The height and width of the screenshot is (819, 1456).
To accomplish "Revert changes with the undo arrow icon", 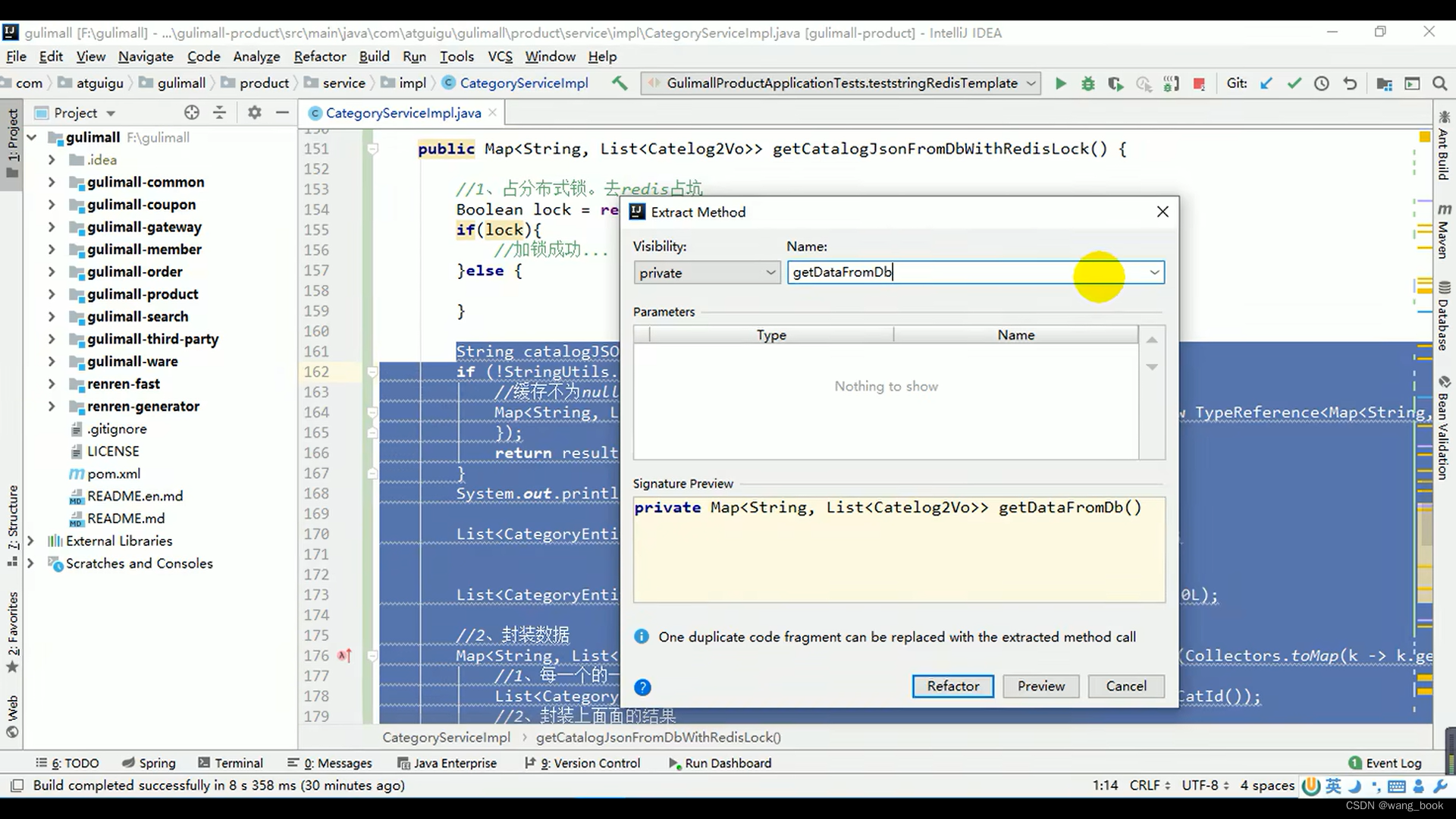I will [x=1350, y=83].
